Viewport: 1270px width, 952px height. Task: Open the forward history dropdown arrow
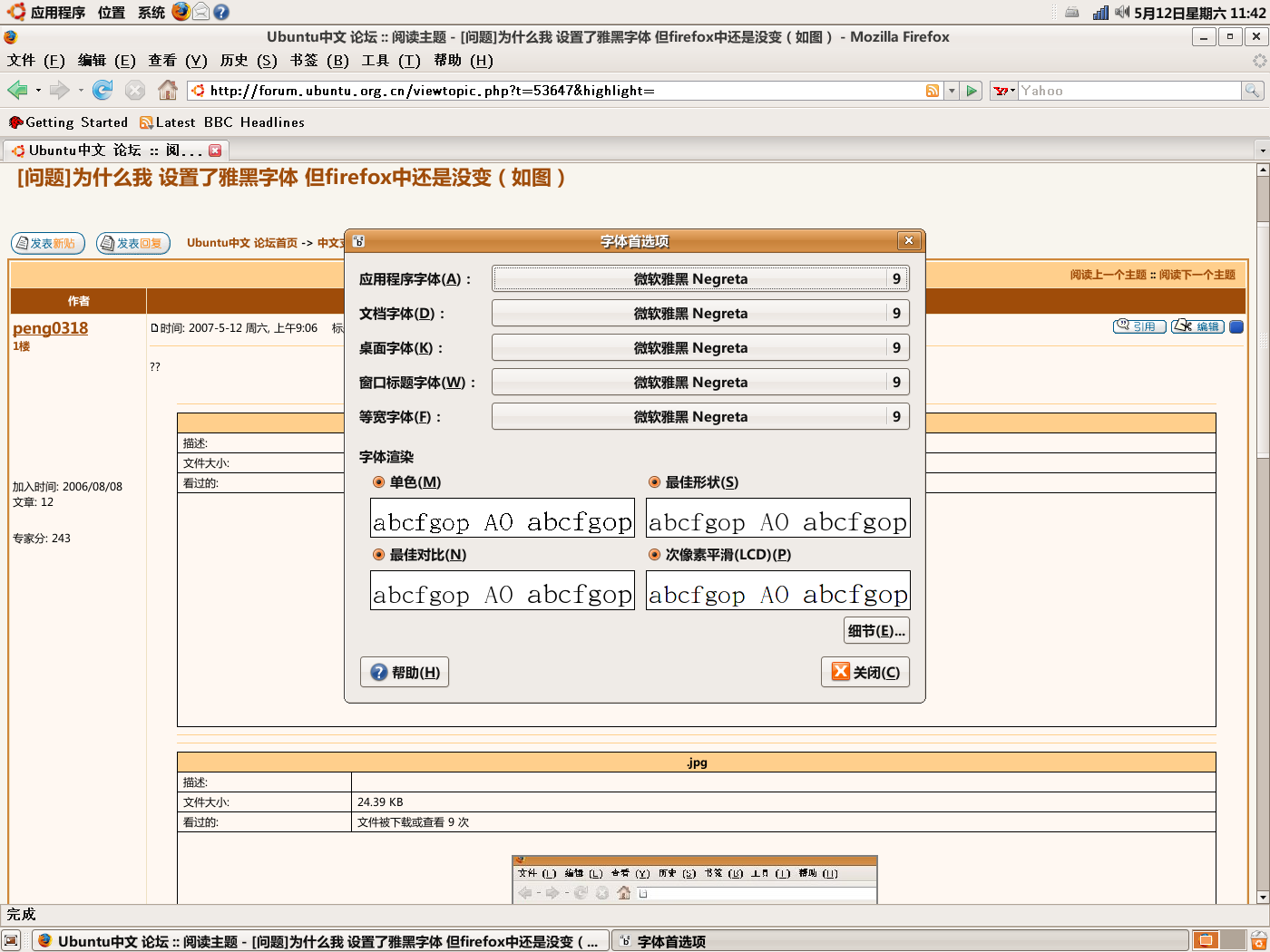point(81,91)
